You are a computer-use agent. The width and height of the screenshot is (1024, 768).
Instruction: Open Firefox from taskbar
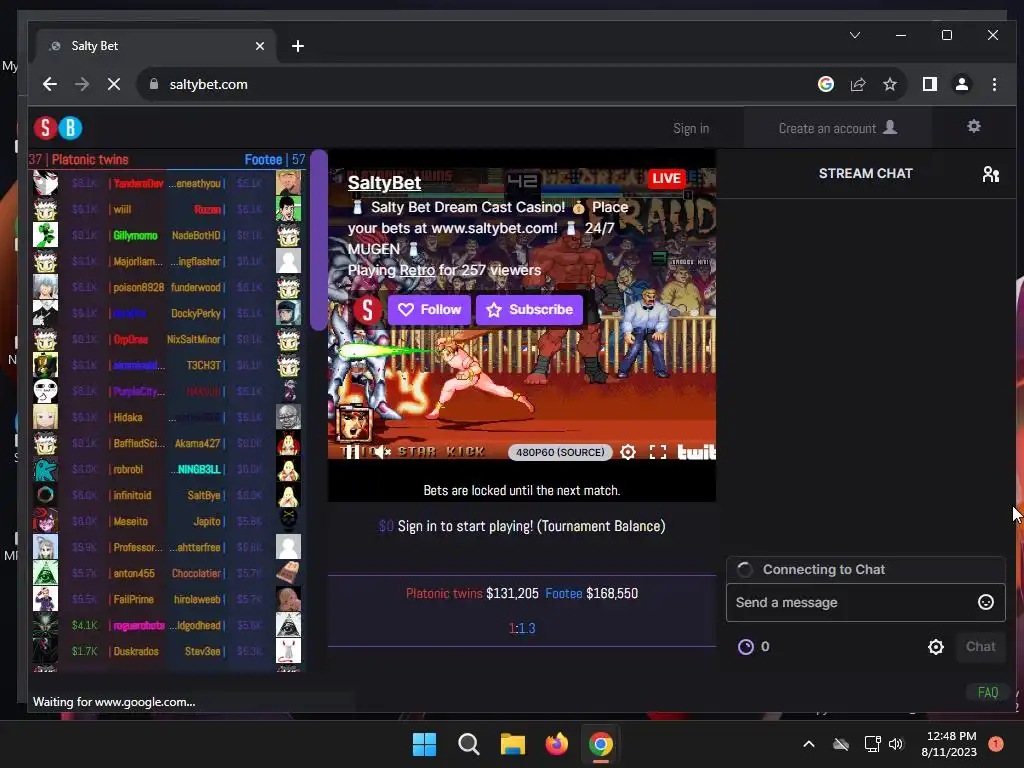pyautogui.click(x=556, y=744)
